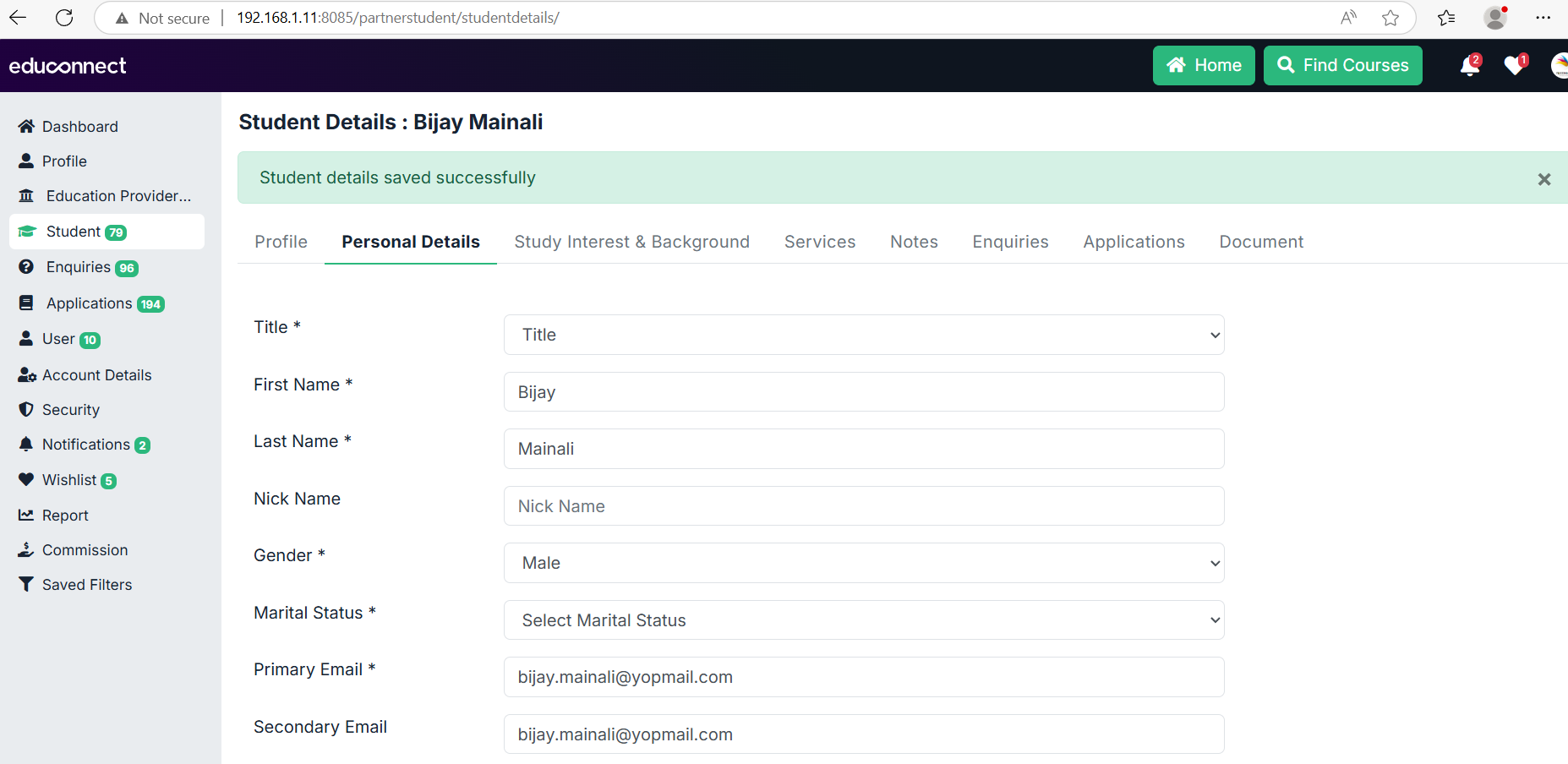Click into the Nick Name field
The height and width of the screenshot is (764, 1568).
[x=863, y=506]
